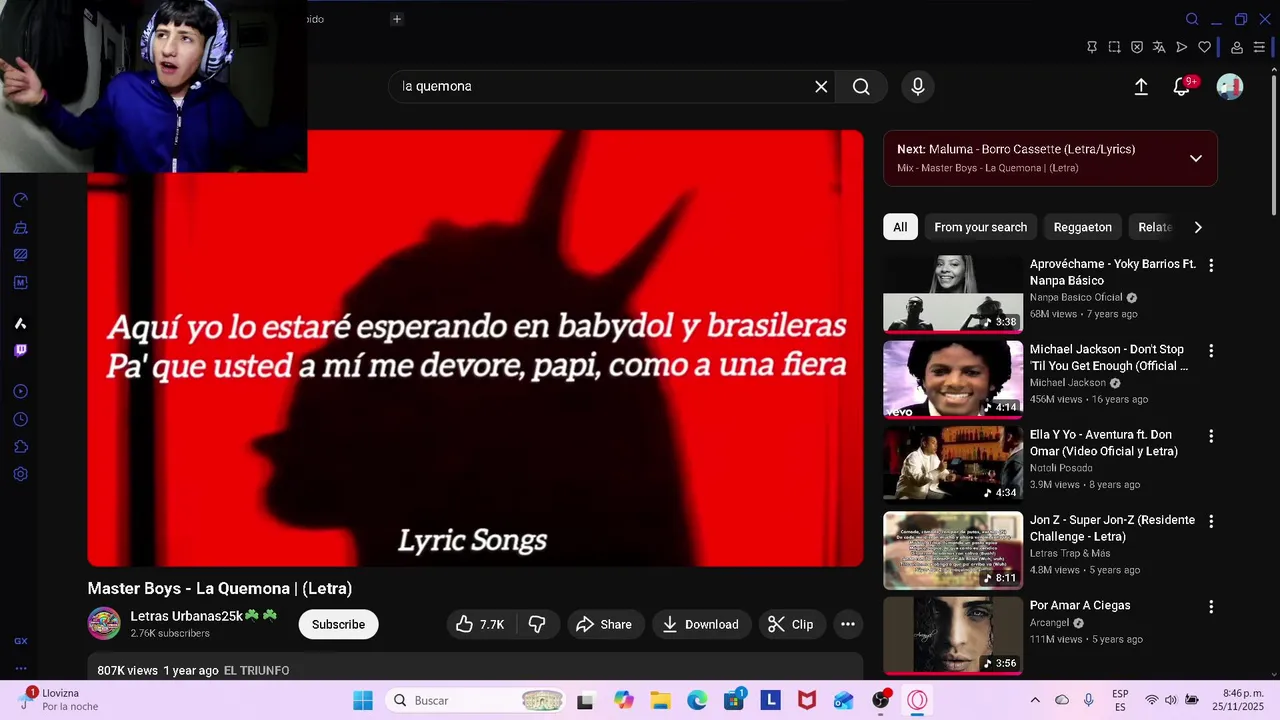
Task: Dislike the video
Action: [x=537, y=624]
